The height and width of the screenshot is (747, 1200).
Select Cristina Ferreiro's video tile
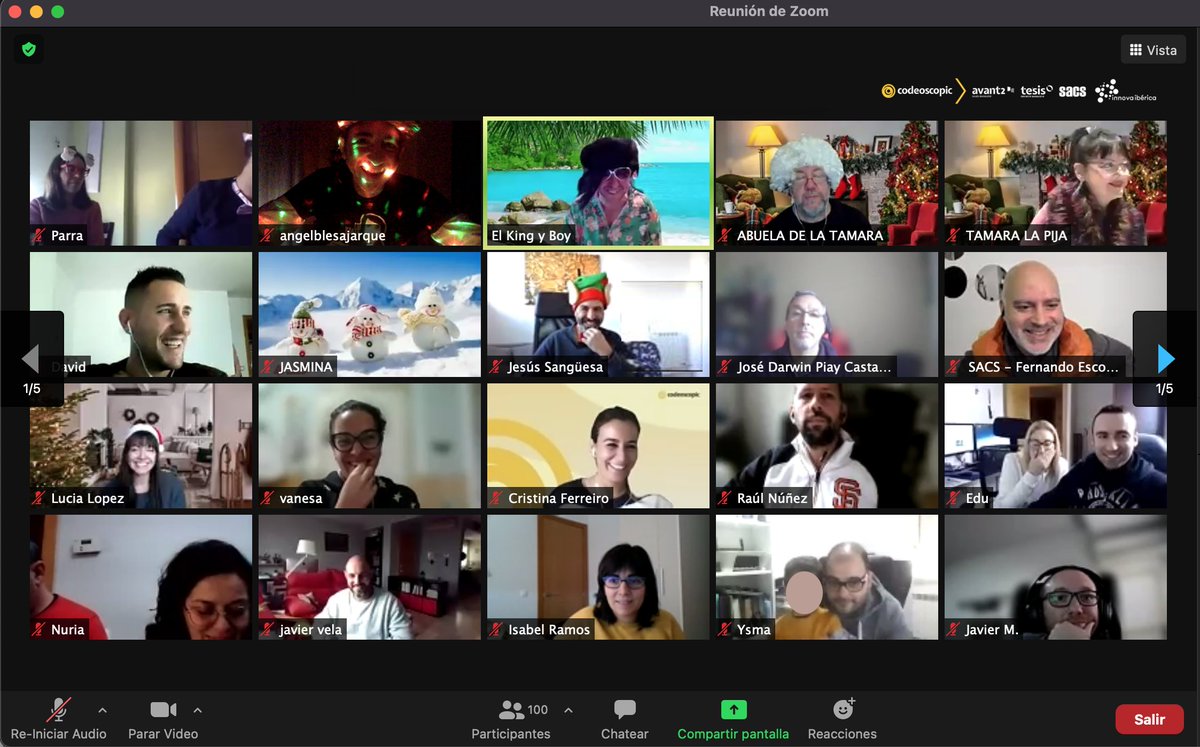coord(598,446)
